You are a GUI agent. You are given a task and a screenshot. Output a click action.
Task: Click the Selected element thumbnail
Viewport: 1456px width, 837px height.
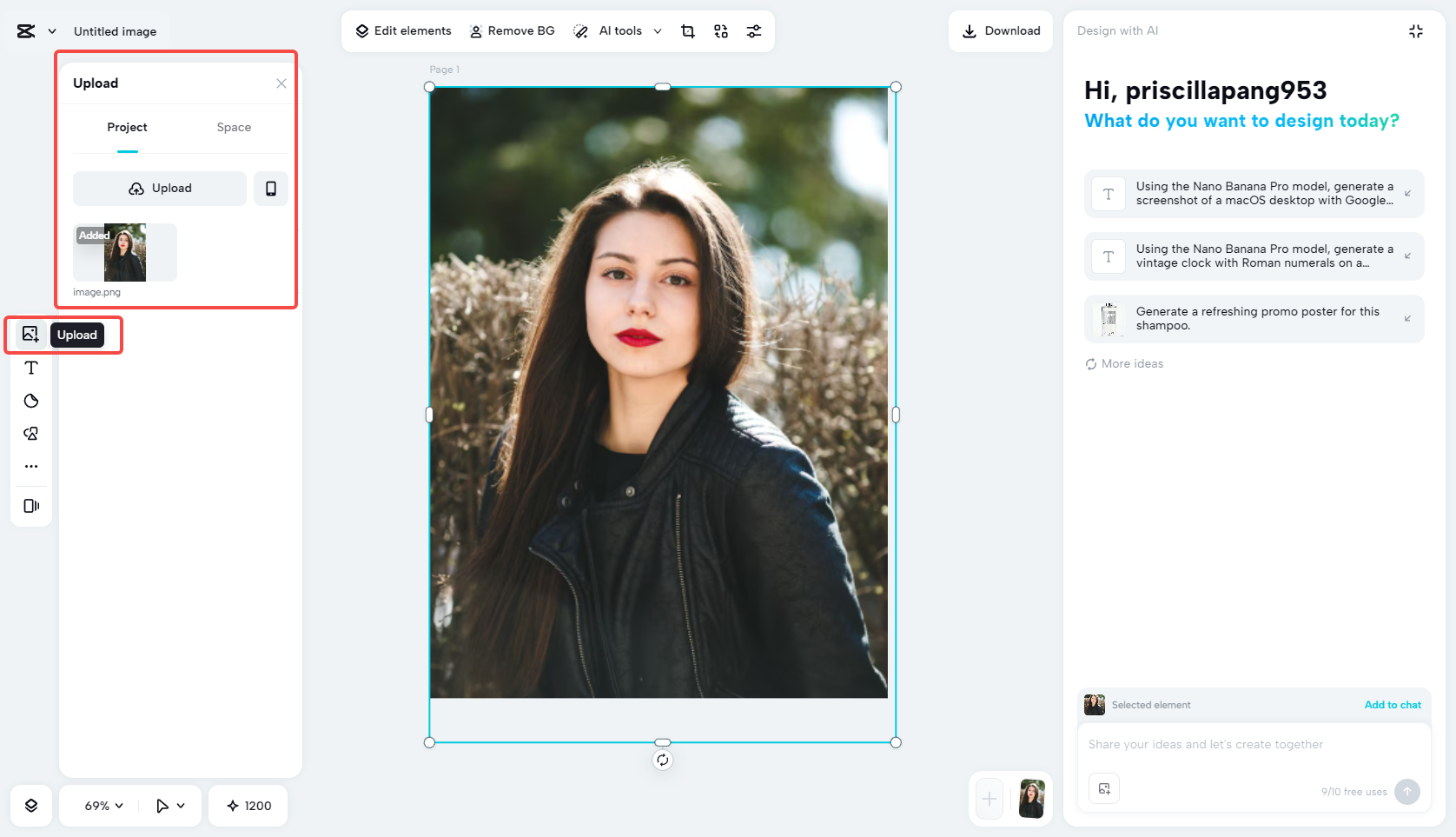tap(1095, 705)
